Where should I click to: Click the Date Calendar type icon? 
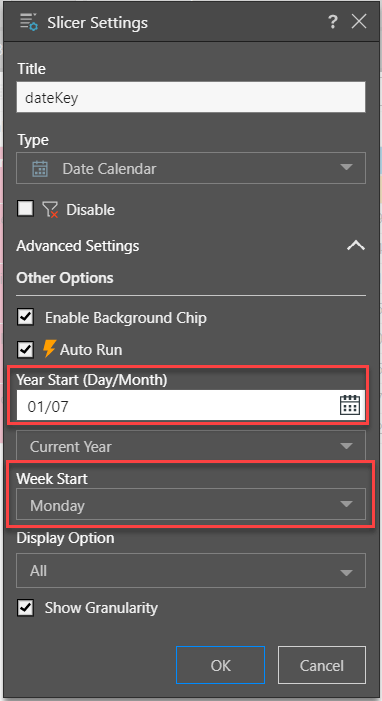click(40, 169)
